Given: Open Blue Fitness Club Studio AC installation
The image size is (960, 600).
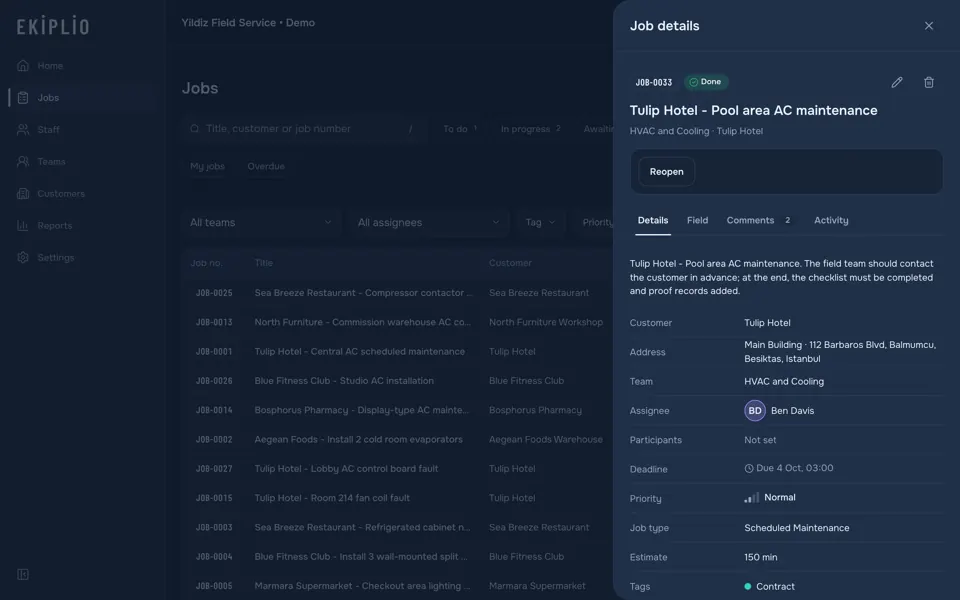Looking at the screenshot, I should [398, 381].
